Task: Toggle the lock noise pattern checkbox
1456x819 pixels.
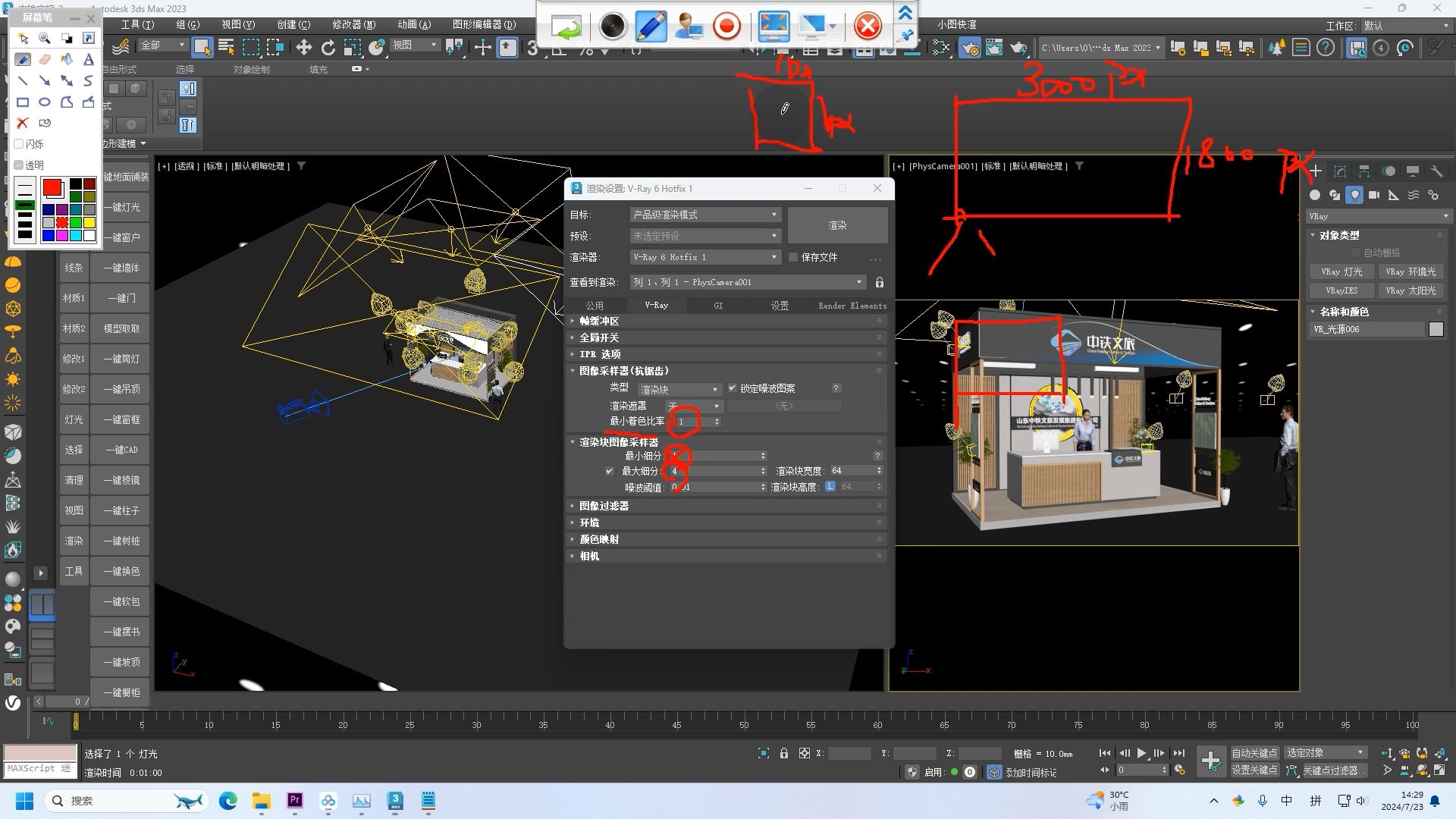Action: [733, 388]
